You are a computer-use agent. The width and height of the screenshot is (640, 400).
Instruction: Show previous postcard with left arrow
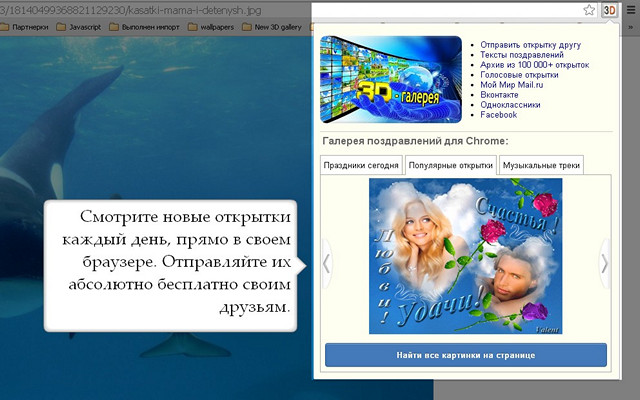(326, 263)
